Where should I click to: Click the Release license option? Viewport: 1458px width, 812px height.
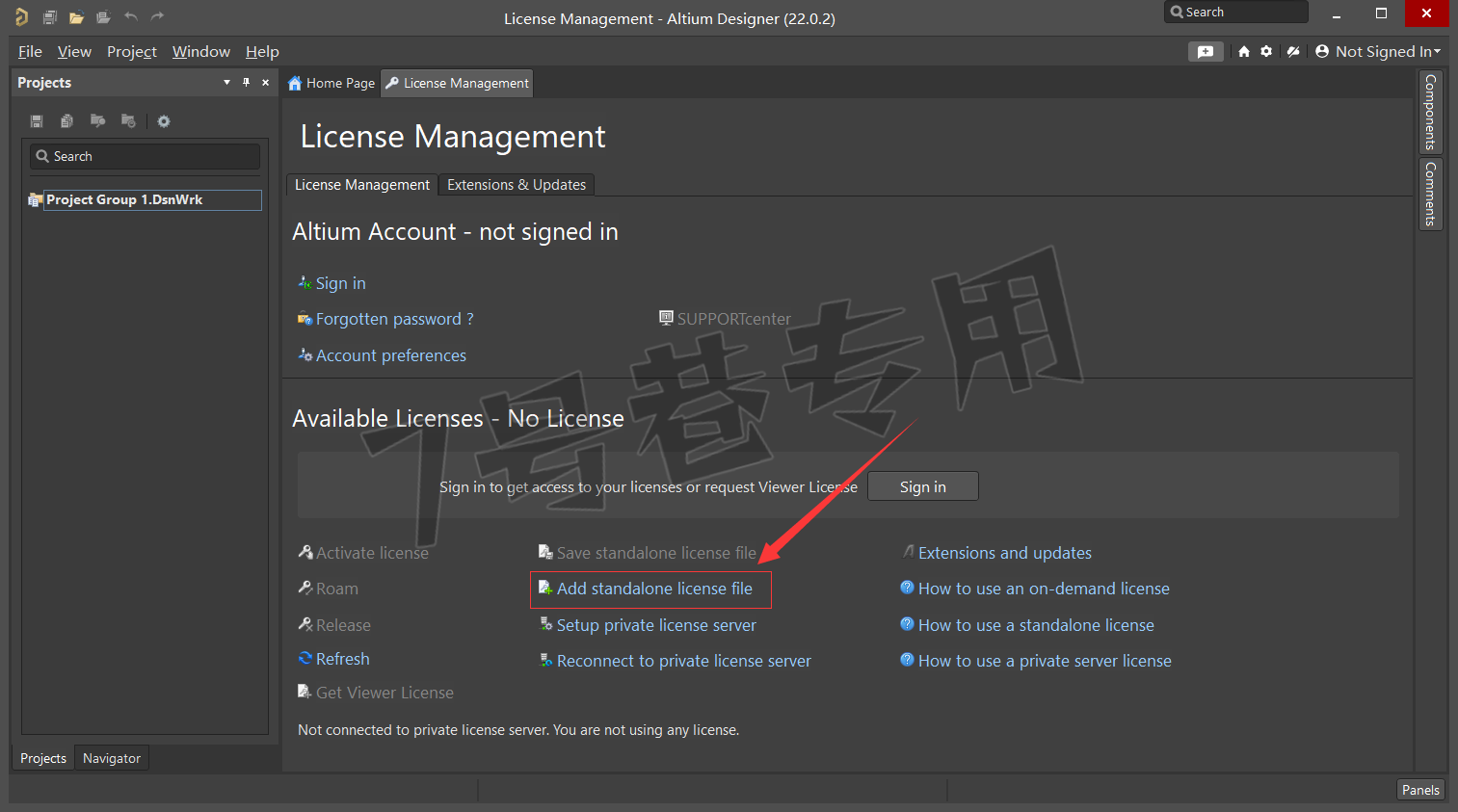[x=343, y=625]
